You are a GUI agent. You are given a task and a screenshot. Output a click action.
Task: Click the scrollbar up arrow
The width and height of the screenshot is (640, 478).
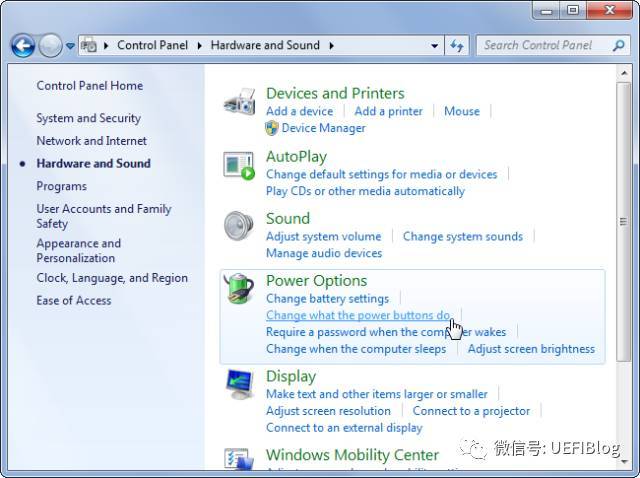pyautogui.click(x=624, y=73)
